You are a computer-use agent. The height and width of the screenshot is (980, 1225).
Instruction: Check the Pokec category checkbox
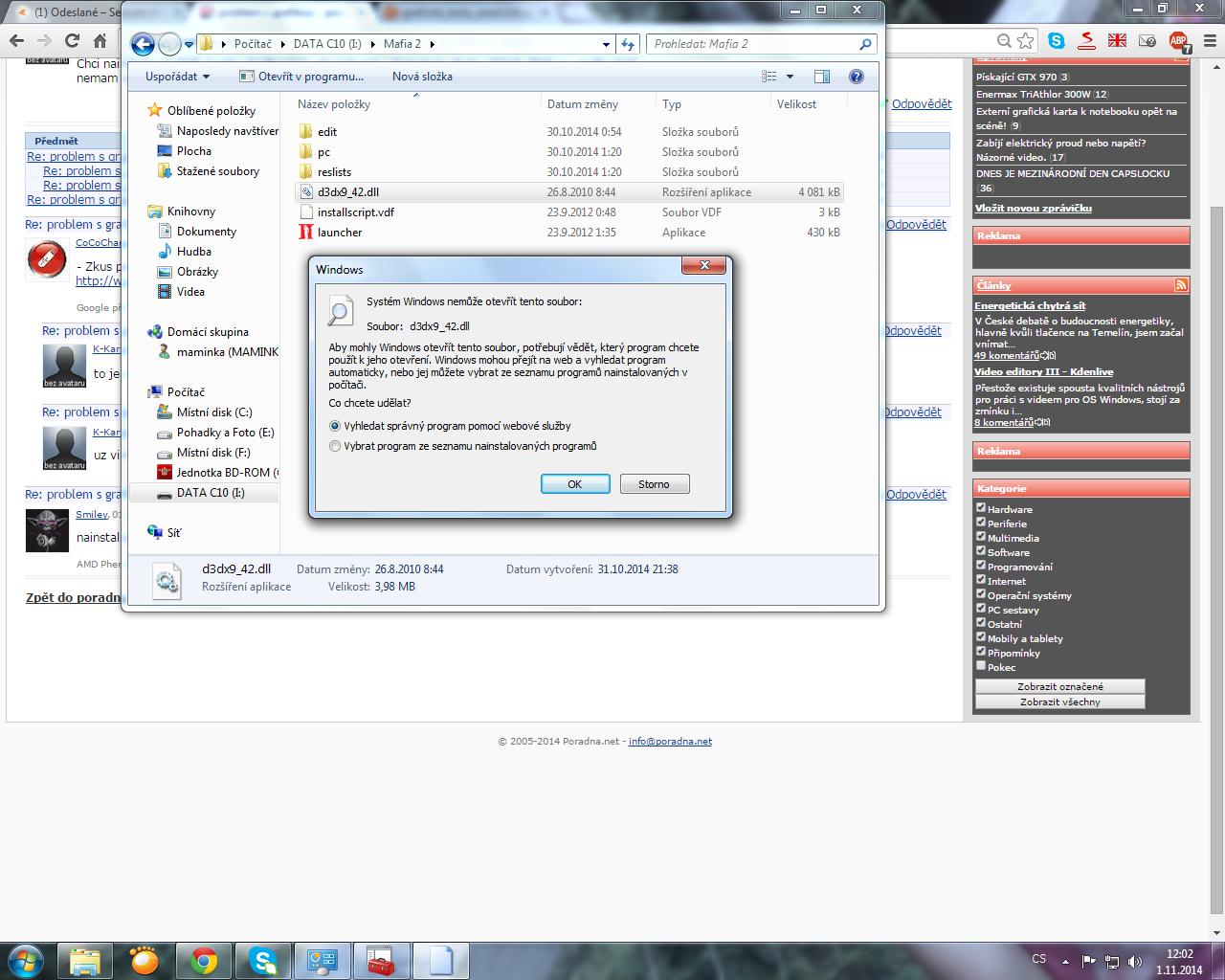click(981, 666)
